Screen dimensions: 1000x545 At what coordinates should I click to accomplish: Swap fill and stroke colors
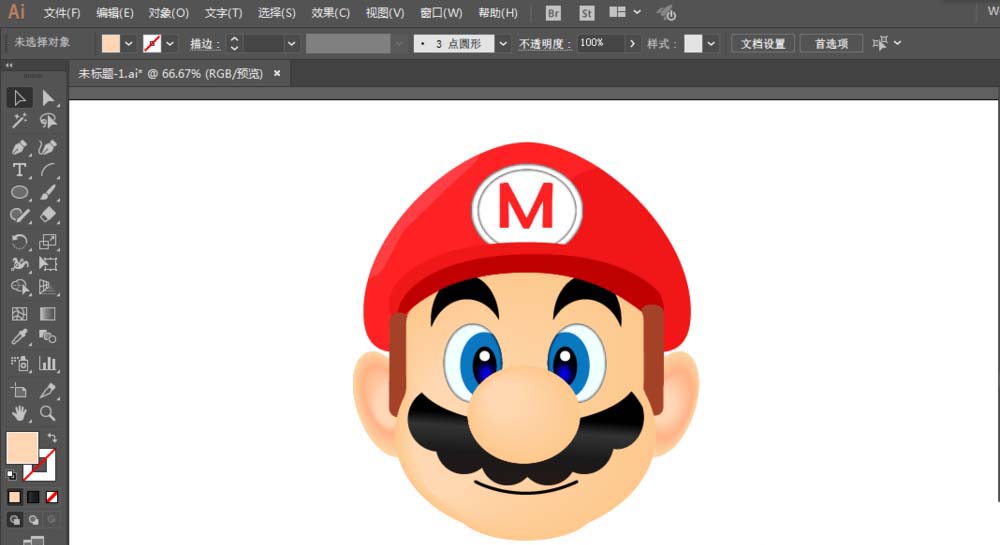52,438
